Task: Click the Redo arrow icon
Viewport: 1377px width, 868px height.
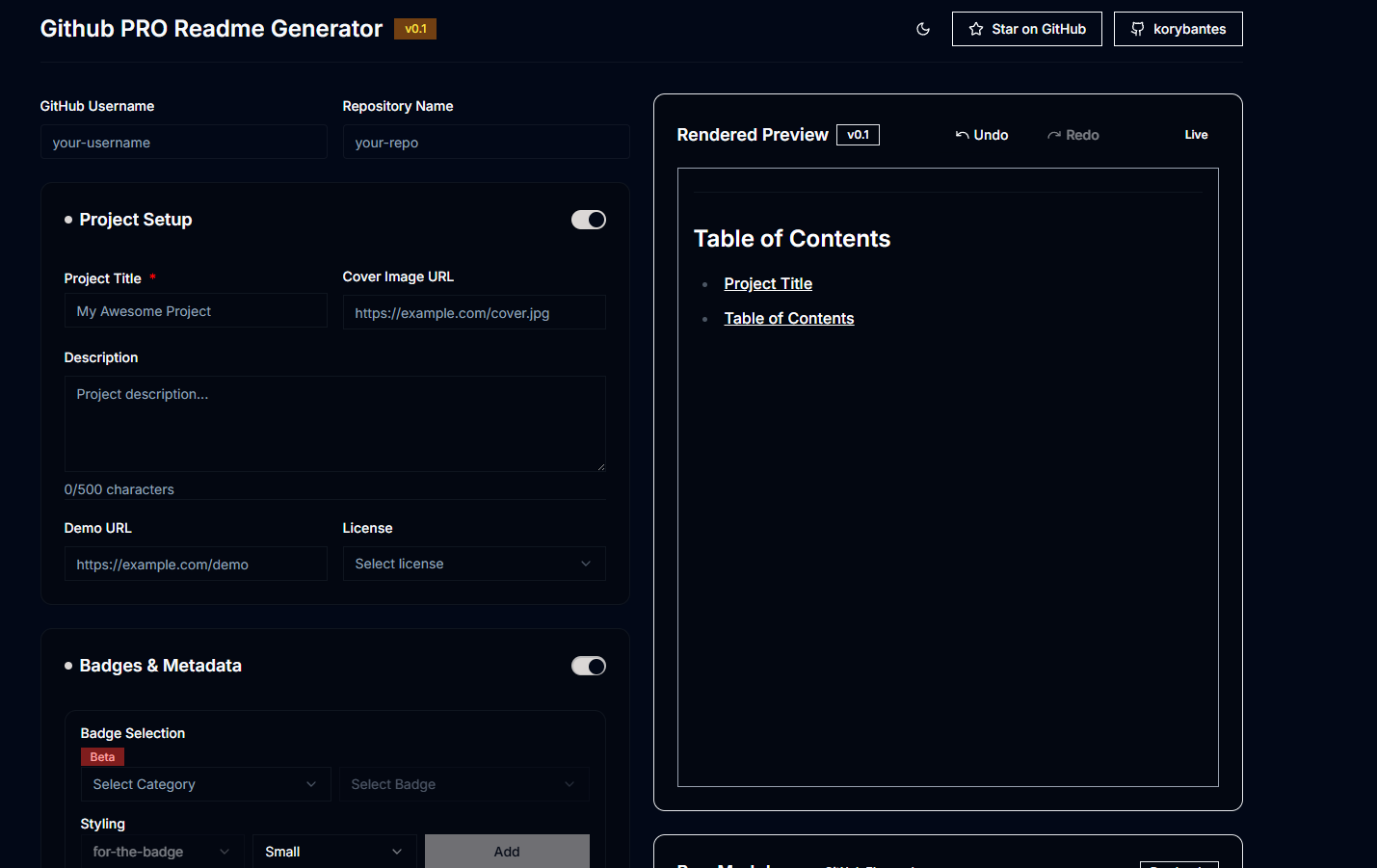Action: coord(1054,135)
